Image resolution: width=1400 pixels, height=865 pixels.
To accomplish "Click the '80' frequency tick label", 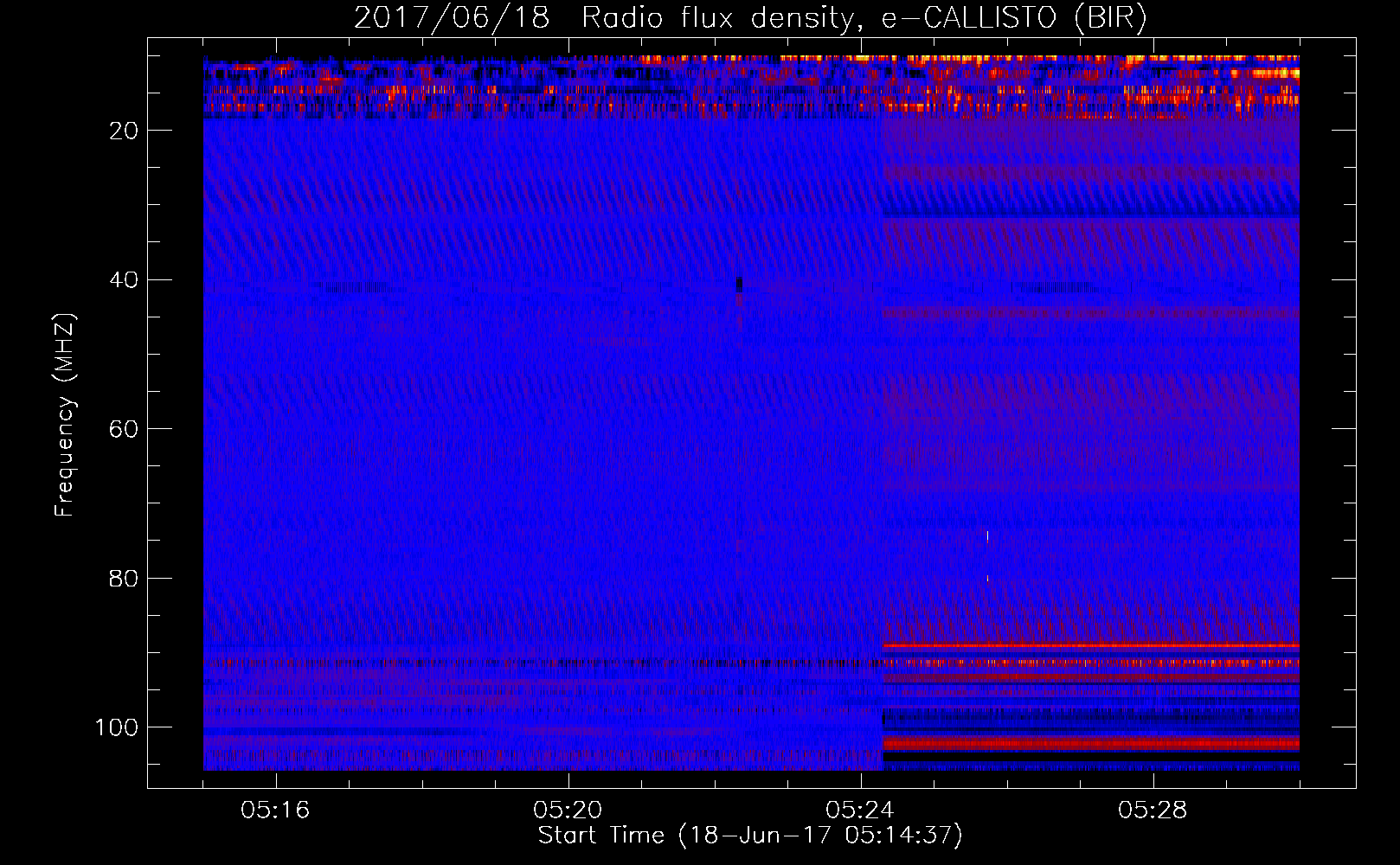I will [125, 579].
